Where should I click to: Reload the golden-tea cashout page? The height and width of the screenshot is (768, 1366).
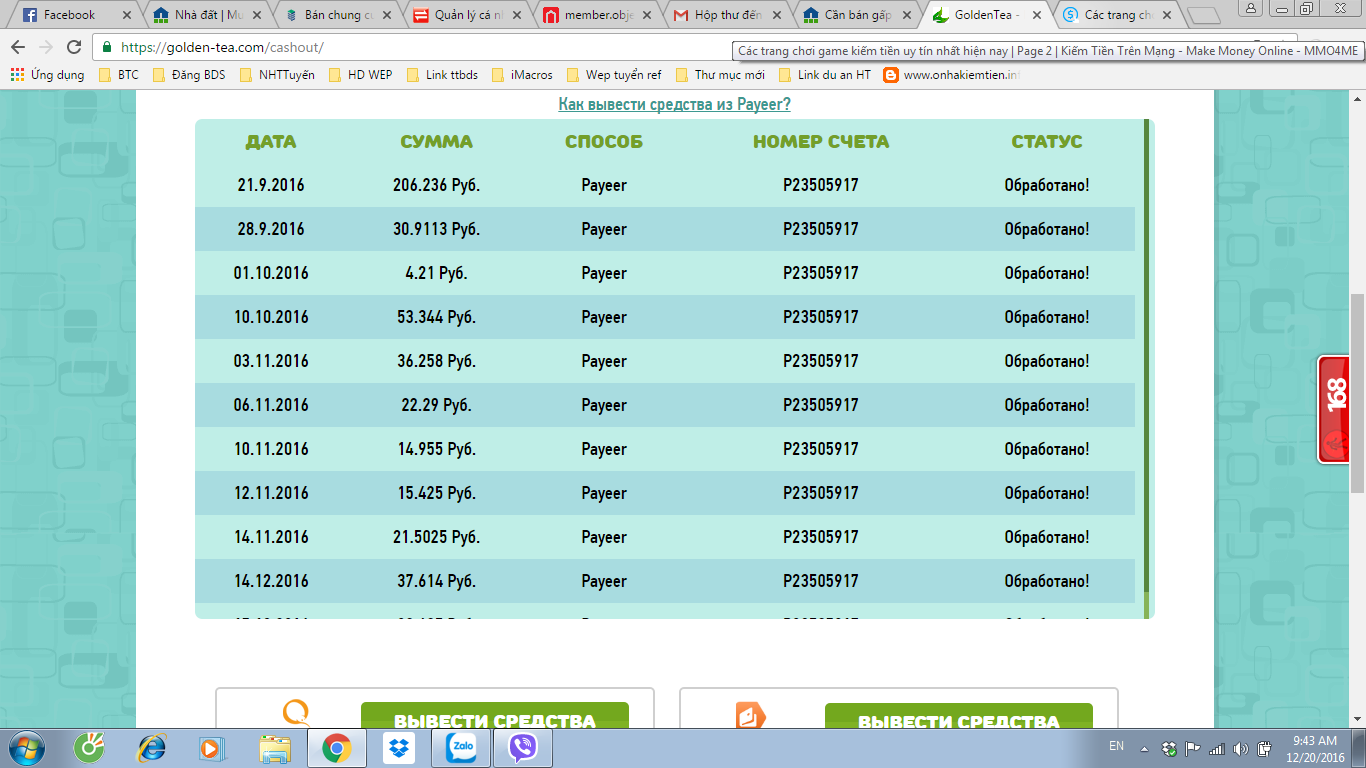pyautogui.click(x=74, y=47)
